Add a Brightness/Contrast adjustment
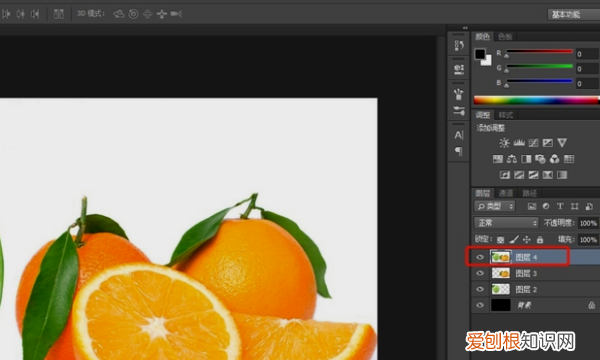 click(x=504, y=143)
